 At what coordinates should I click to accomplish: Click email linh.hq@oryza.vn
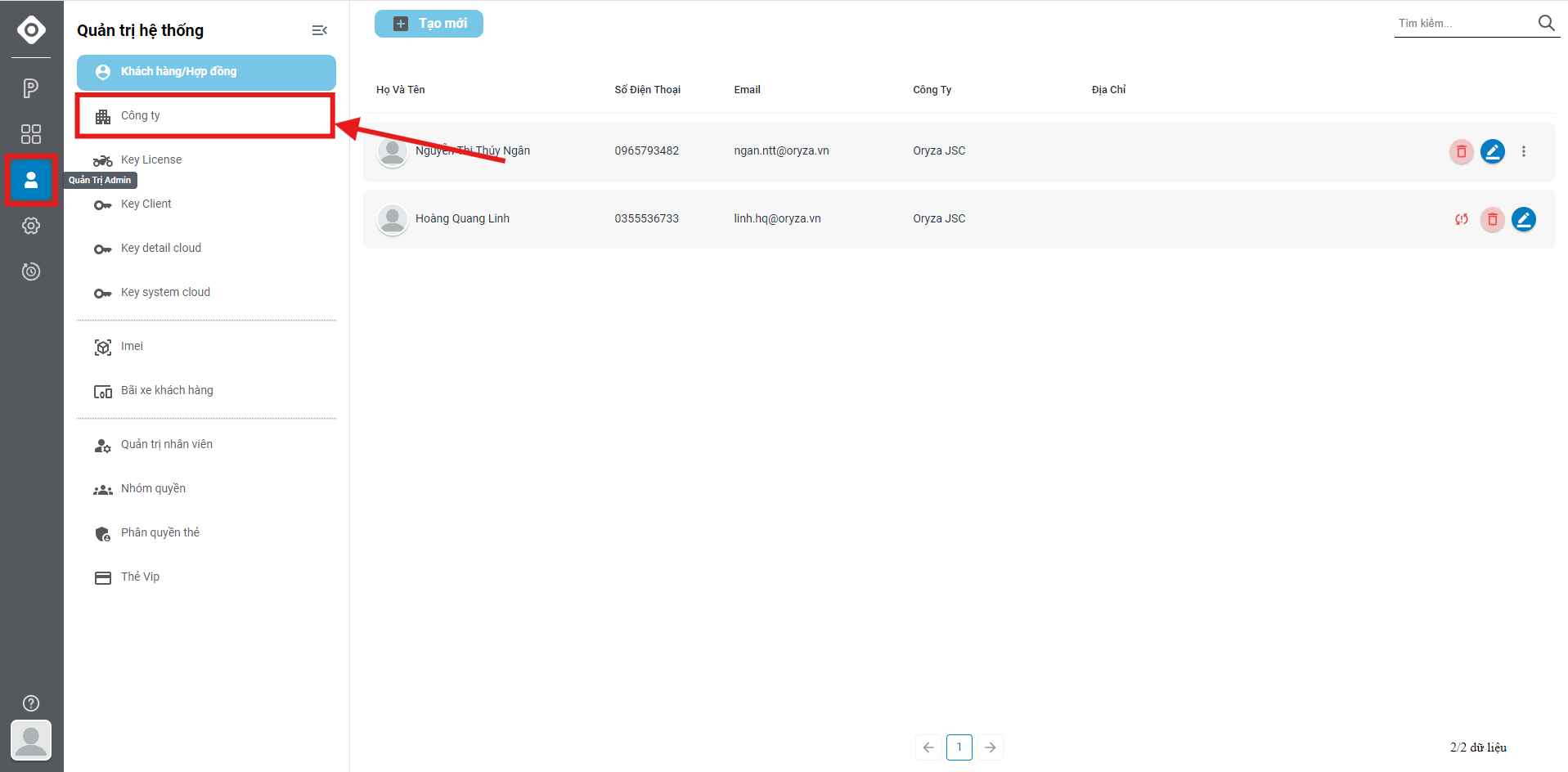[x=777, y=218]
